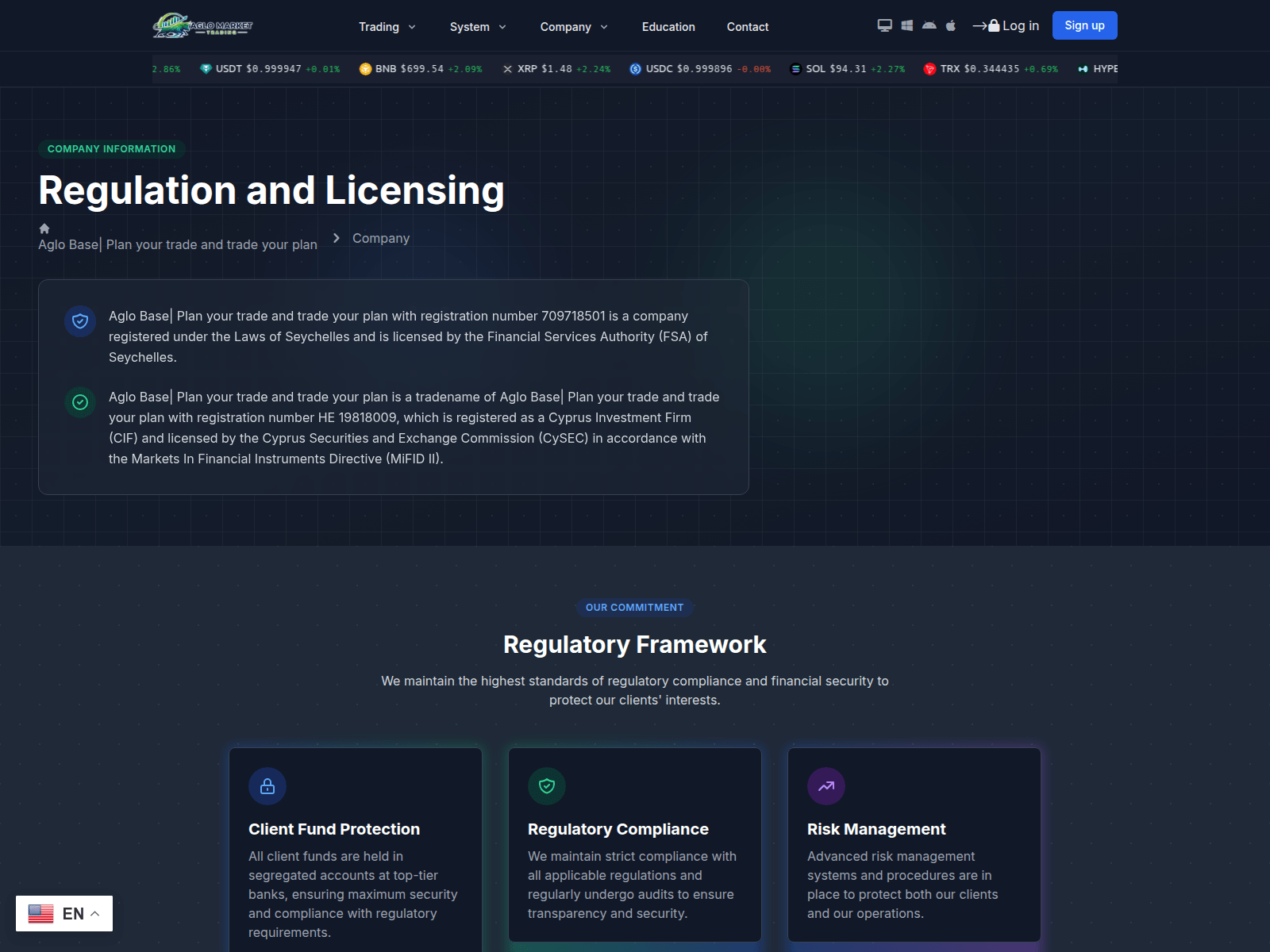The image size is (1270, 952).
Task: Click the Aglo Market logo
Action: click(202, 26)
